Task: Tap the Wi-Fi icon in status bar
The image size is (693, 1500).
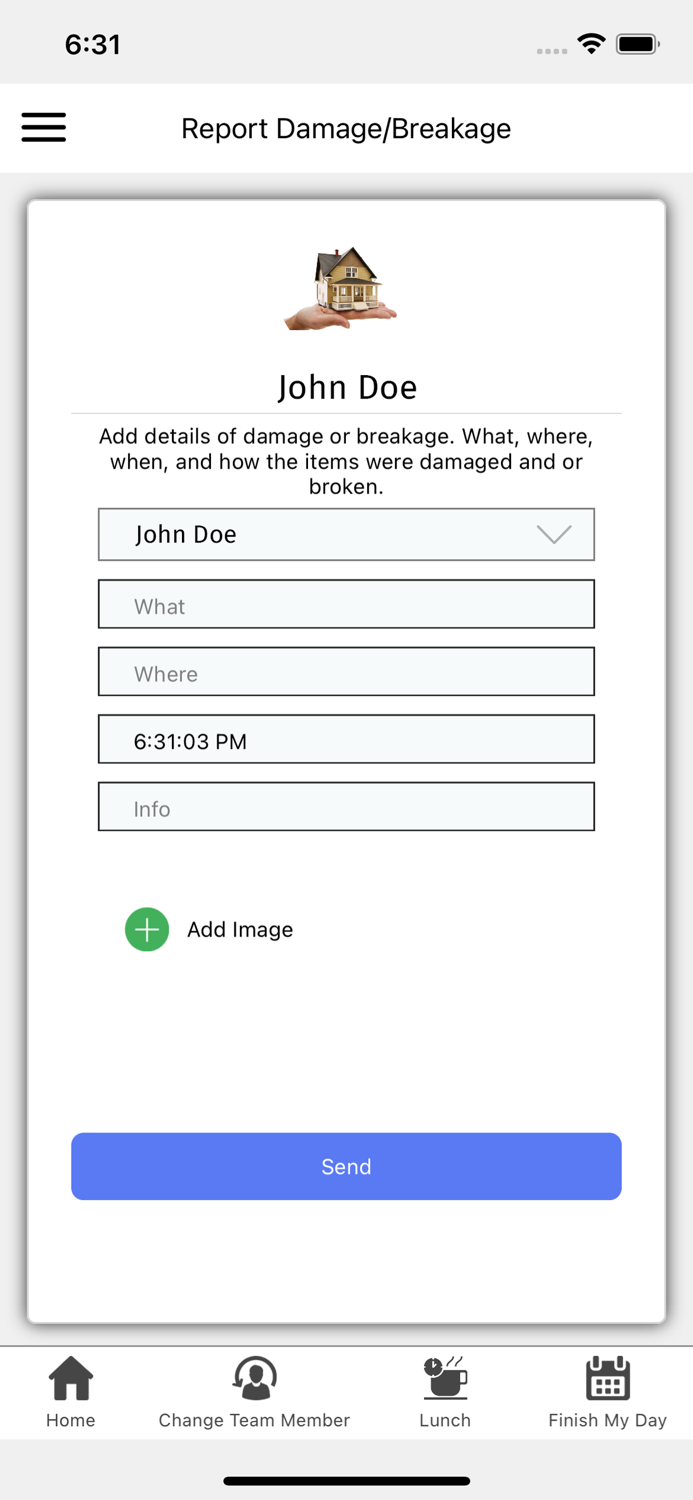Action: pyautogui.click(x=590, y=43)
